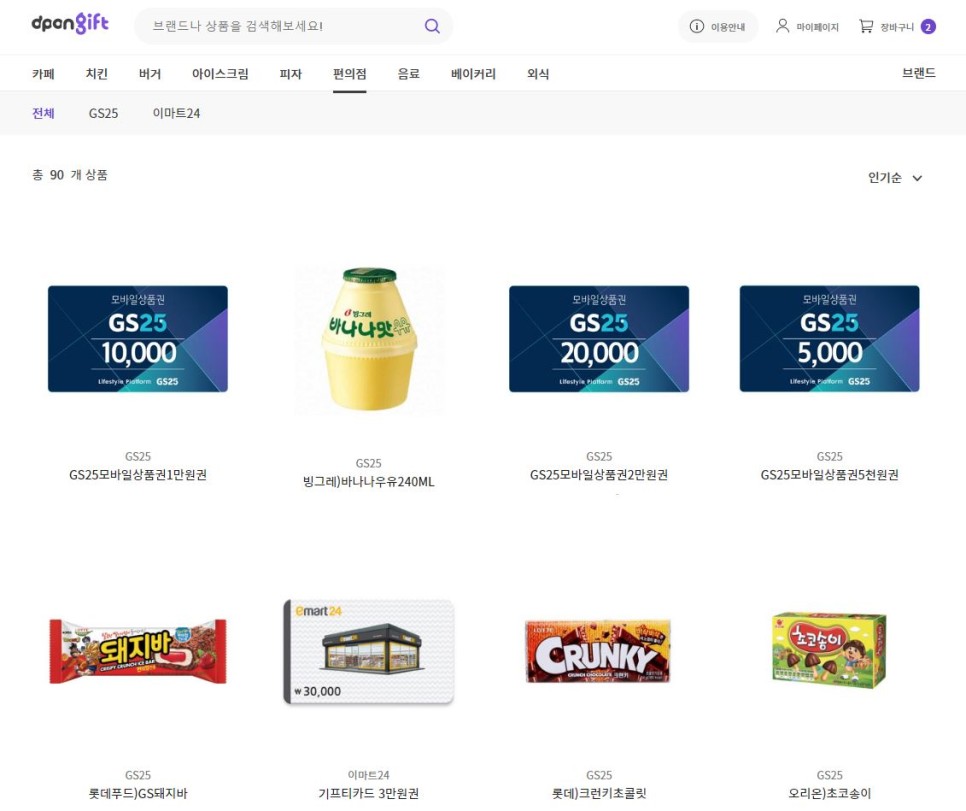Open 마이페이지 user page
Screen dimensions: 966x811
[x=807, y=26]
